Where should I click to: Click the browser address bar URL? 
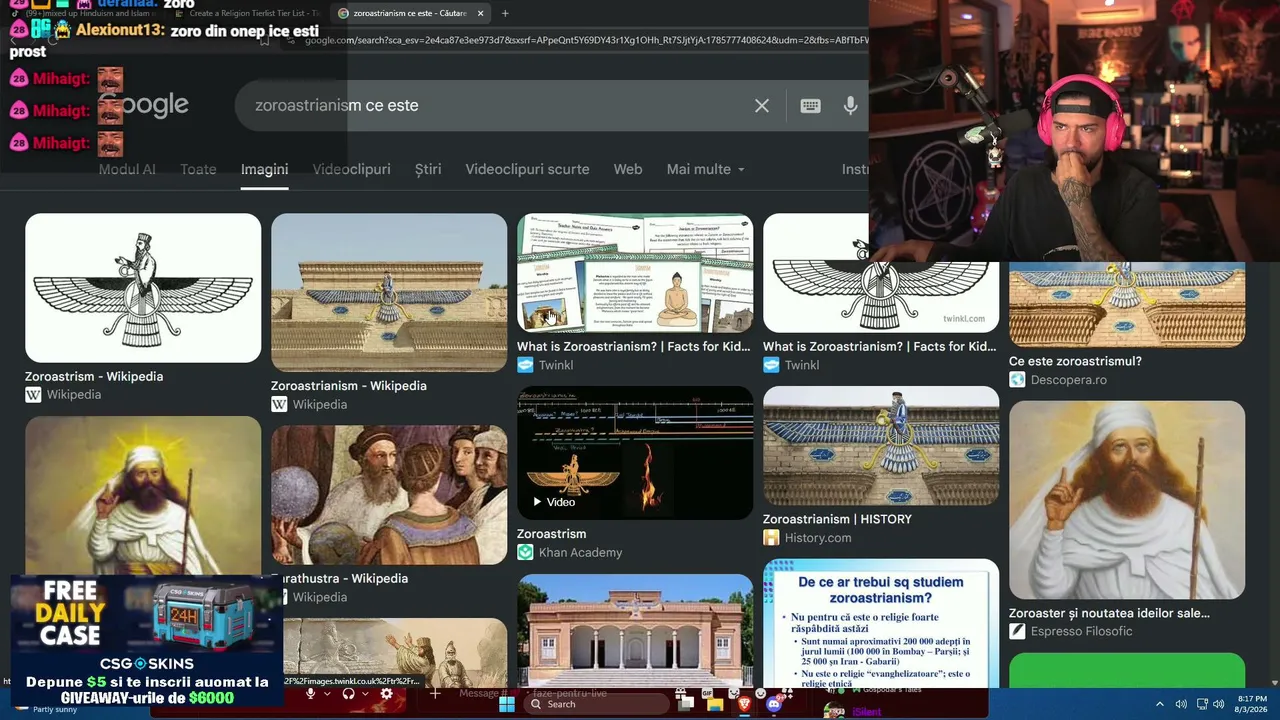click(x=585, y=40)
